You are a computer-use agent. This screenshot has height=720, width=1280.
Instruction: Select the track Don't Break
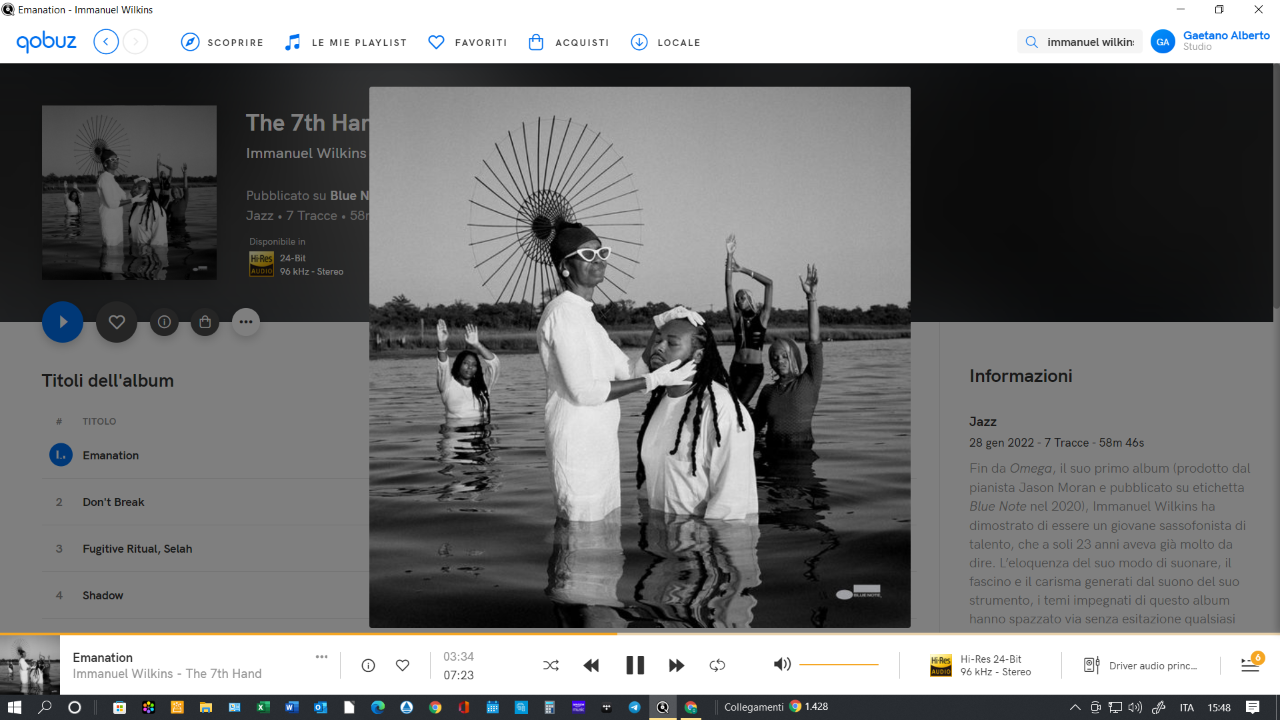pos(114,502)
